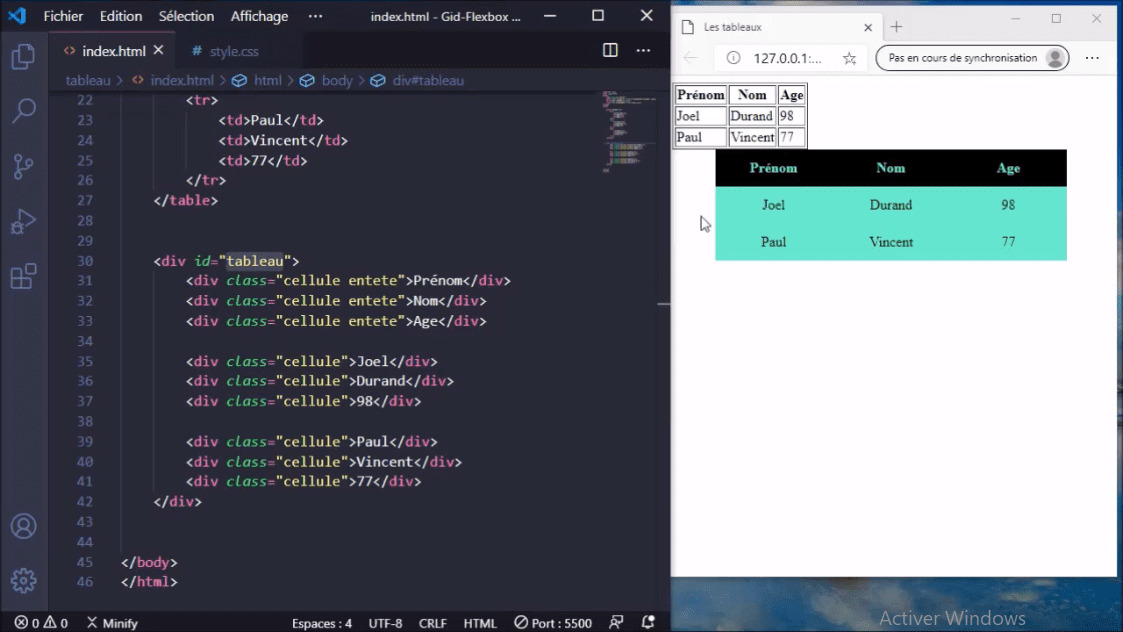The image size is (1123, 632).
Task: Open the Manage settings gear
Action: point(23,580)
